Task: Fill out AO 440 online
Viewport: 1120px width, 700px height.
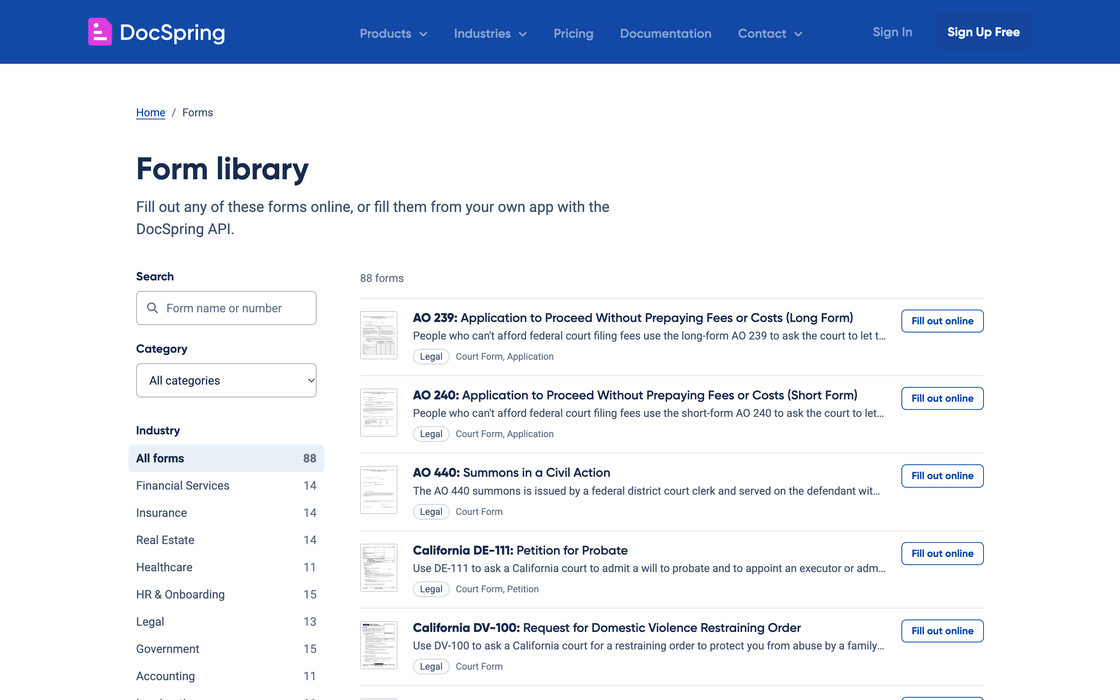Action: [x=942, y=476]
